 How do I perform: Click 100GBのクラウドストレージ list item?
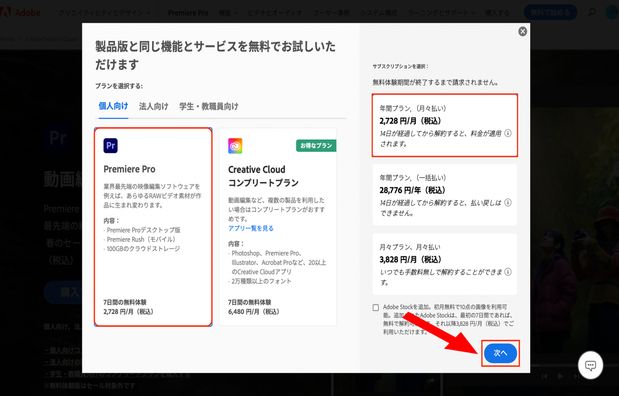tap(142, 249)
